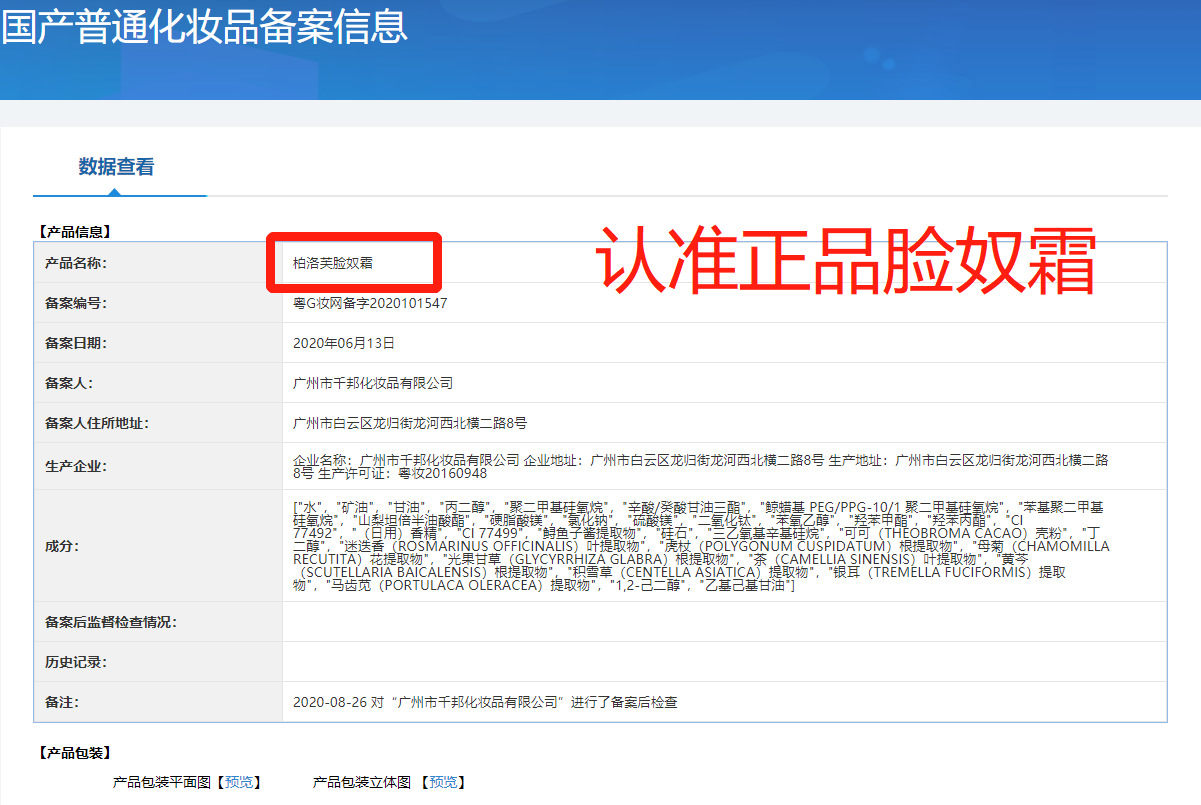This screenshot has height=805, width=1201.
Task: Click the 生产企业 row label
Action: click(x=76, y=466)
